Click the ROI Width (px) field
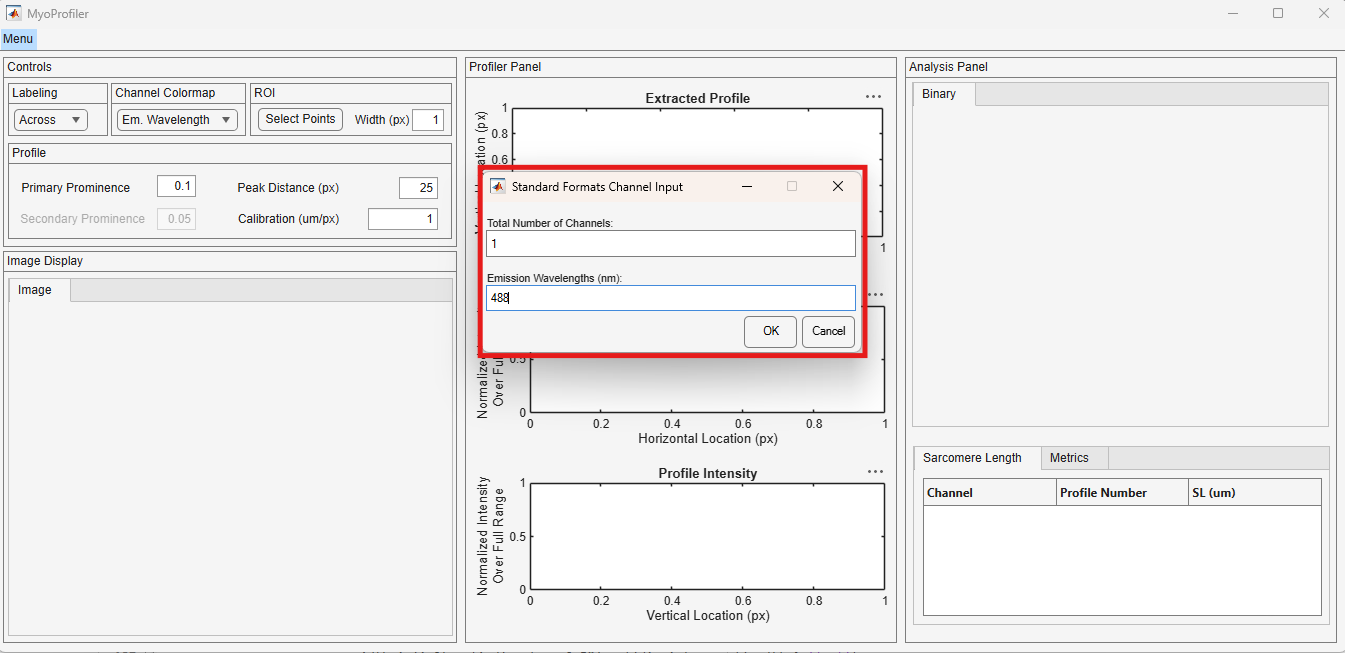Image resolution: width=1345 pixels, height=653 pixels. (x=428, y=120)
